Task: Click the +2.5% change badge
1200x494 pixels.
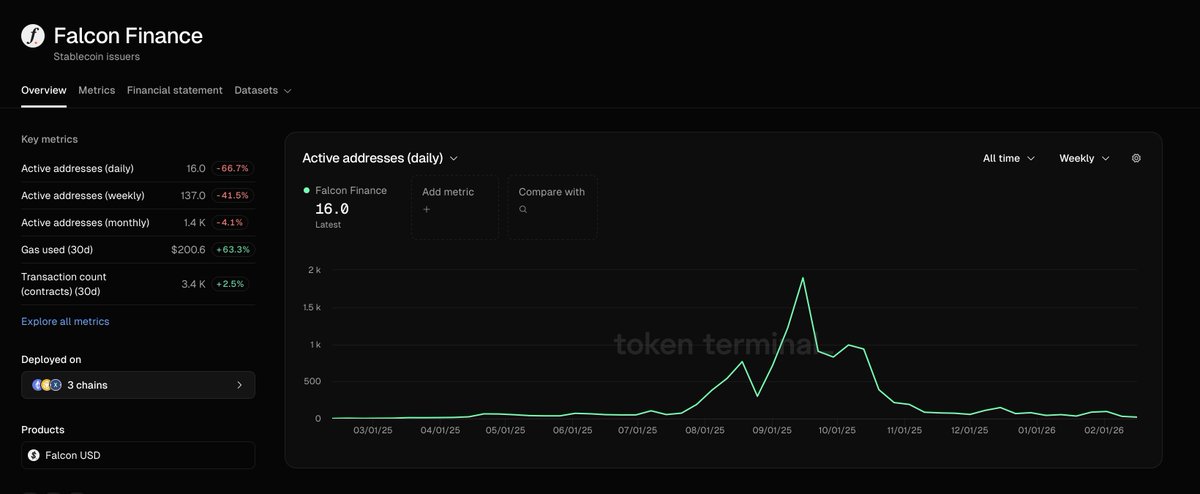Action: [x=232, y=284]
